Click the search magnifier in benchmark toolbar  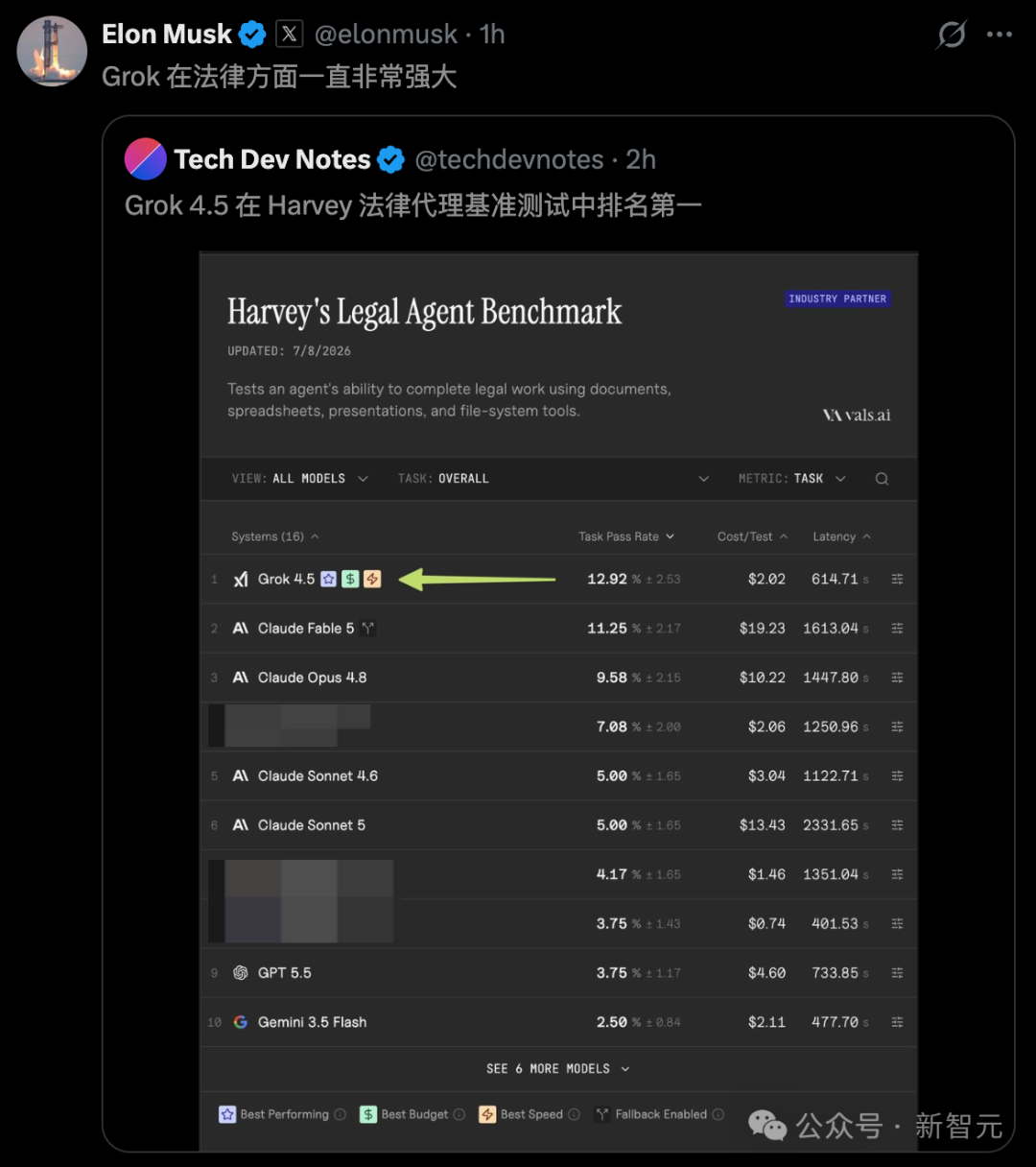[x=882, y=479]
